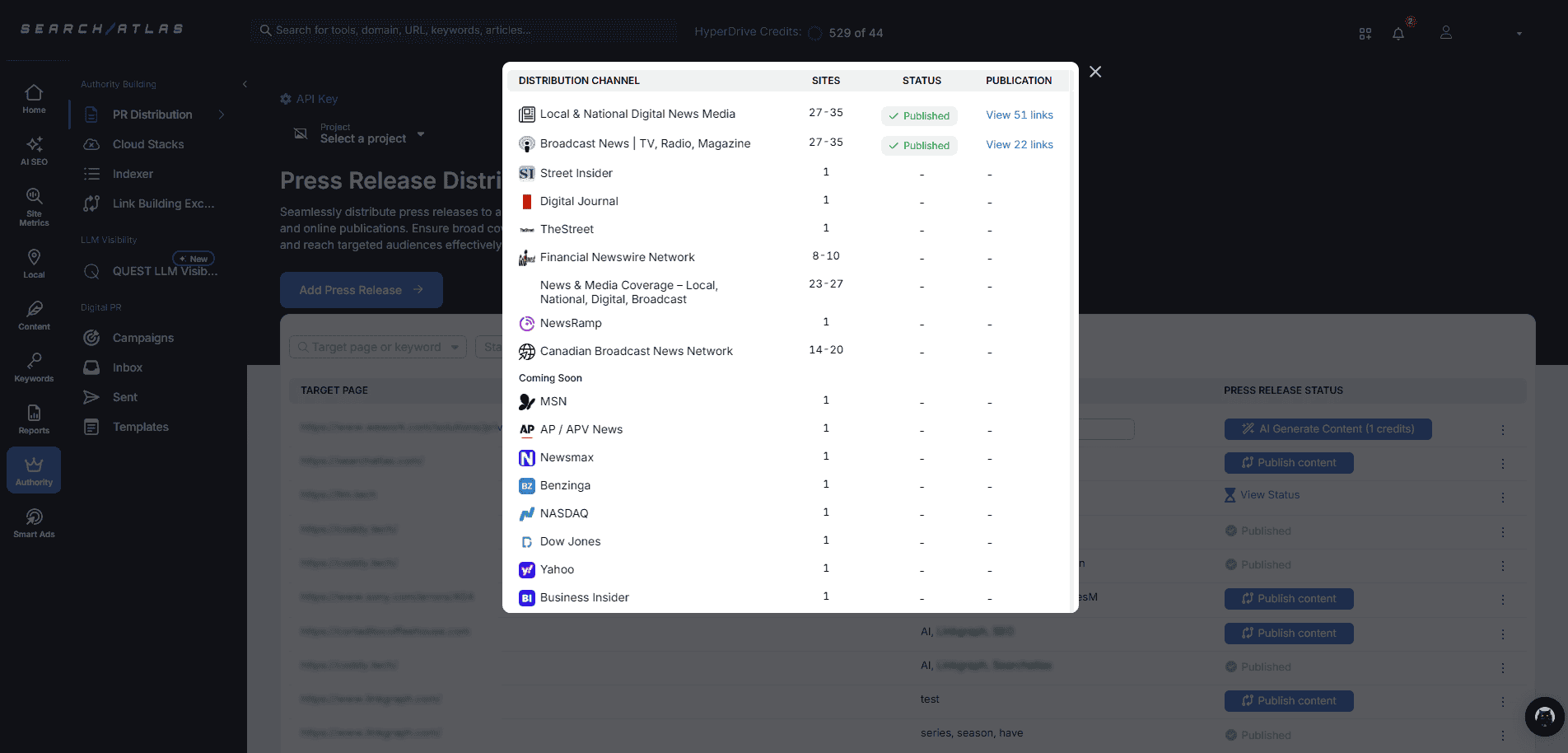
Task: Click View 51 links for Local media
Action: 1019,115
